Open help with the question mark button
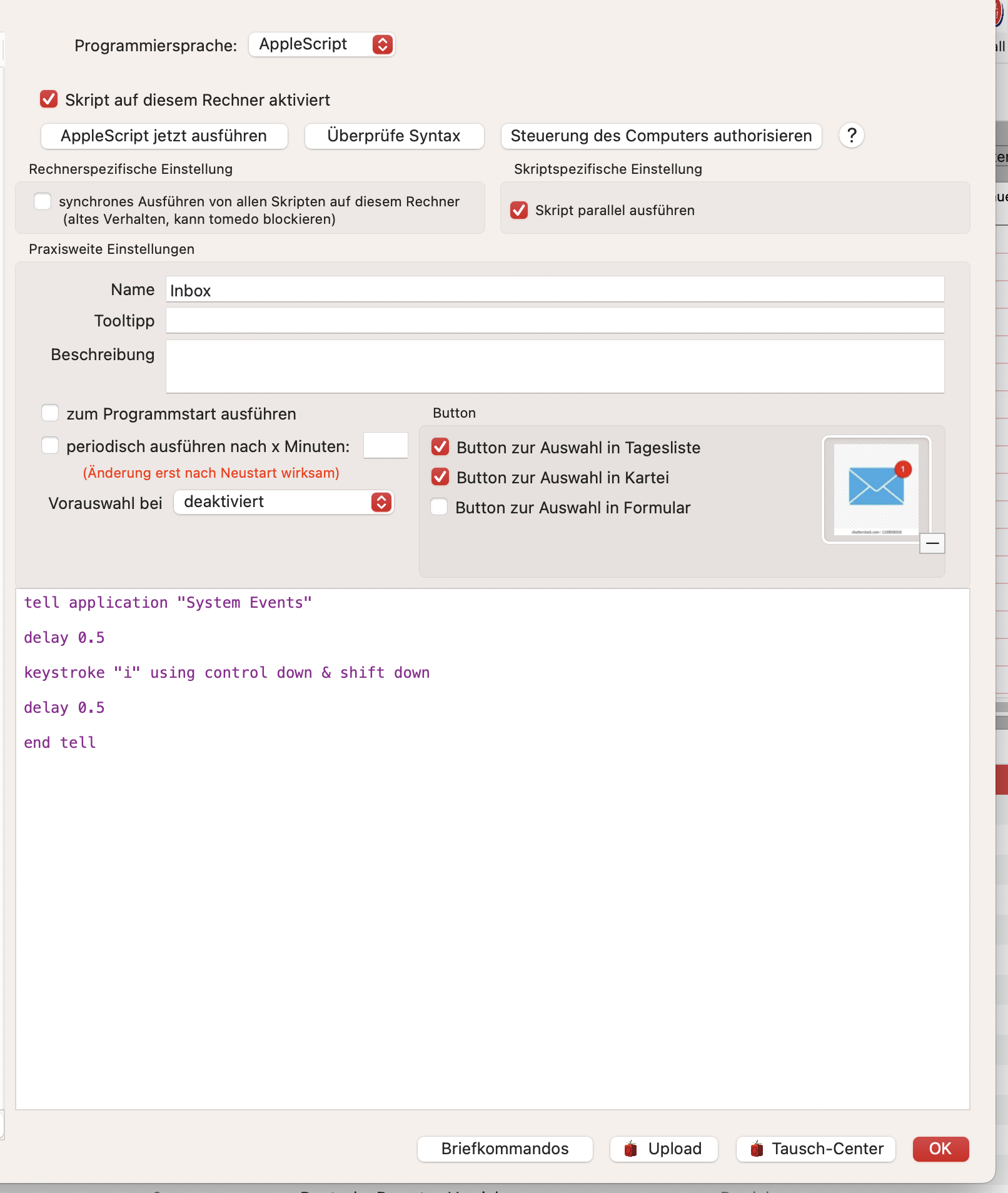 click(x=851, y=135)
